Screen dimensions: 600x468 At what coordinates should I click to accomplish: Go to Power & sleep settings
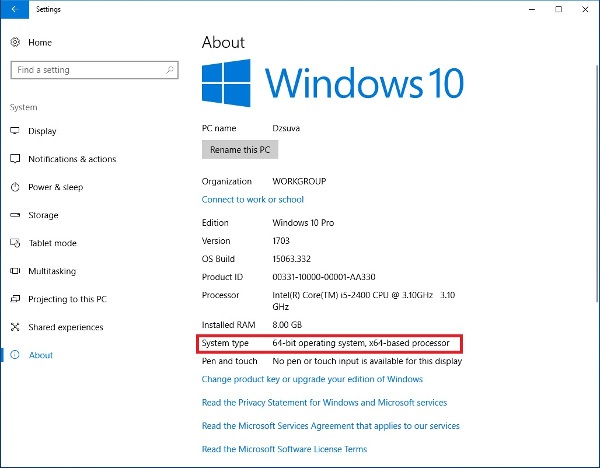tap(55, 187)
